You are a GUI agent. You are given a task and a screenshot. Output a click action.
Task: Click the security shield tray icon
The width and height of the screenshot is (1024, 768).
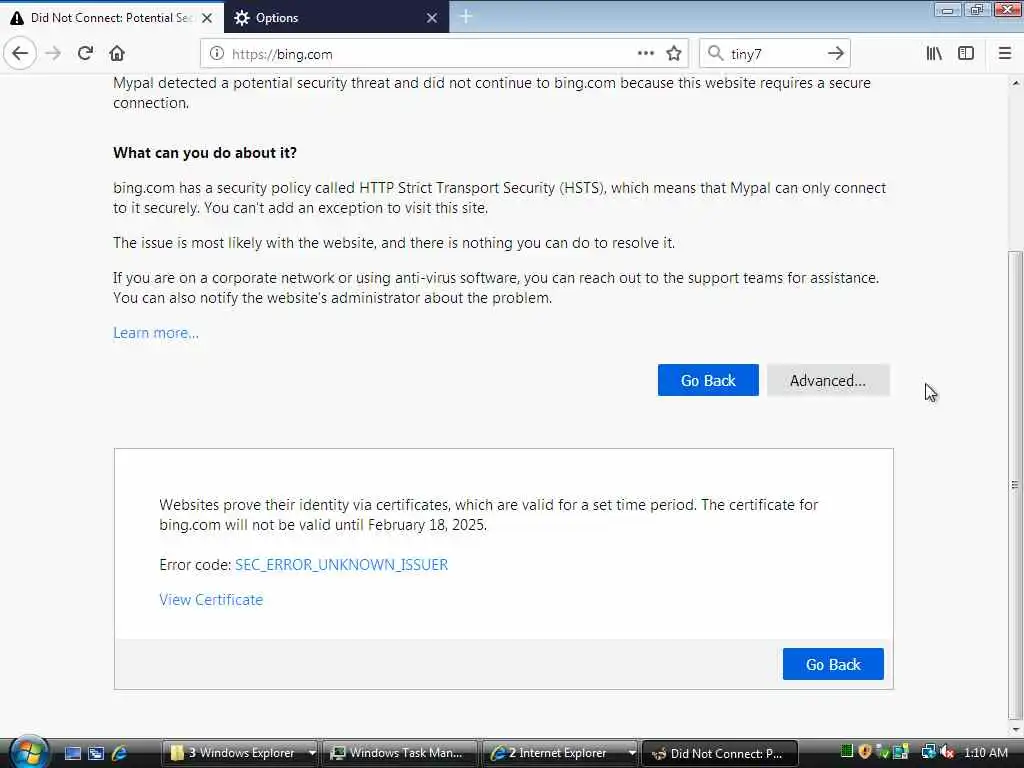[x=865, y=752]
